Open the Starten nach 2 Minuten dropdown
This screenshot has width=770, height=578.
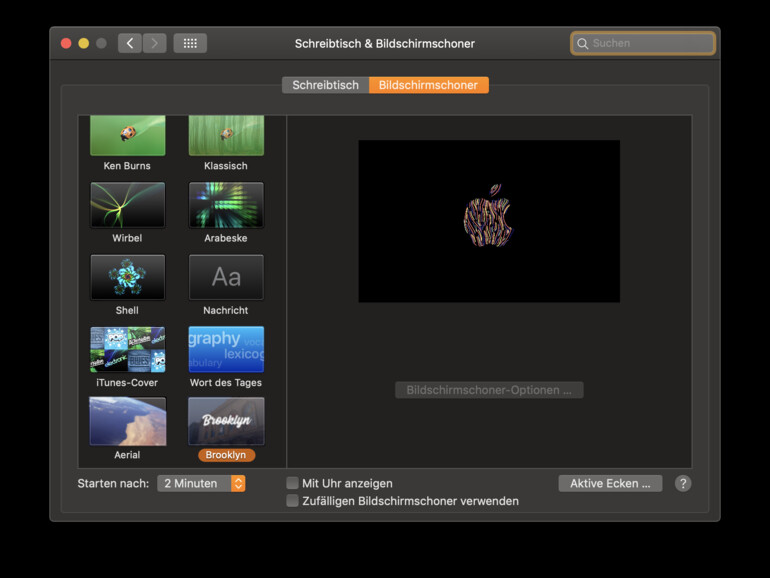[201, 483]
